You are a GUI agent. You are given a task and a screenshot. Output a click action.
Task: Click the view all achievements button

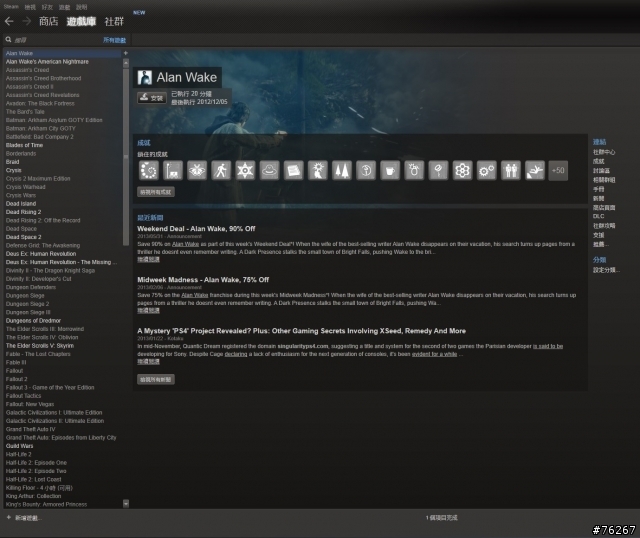156,192
